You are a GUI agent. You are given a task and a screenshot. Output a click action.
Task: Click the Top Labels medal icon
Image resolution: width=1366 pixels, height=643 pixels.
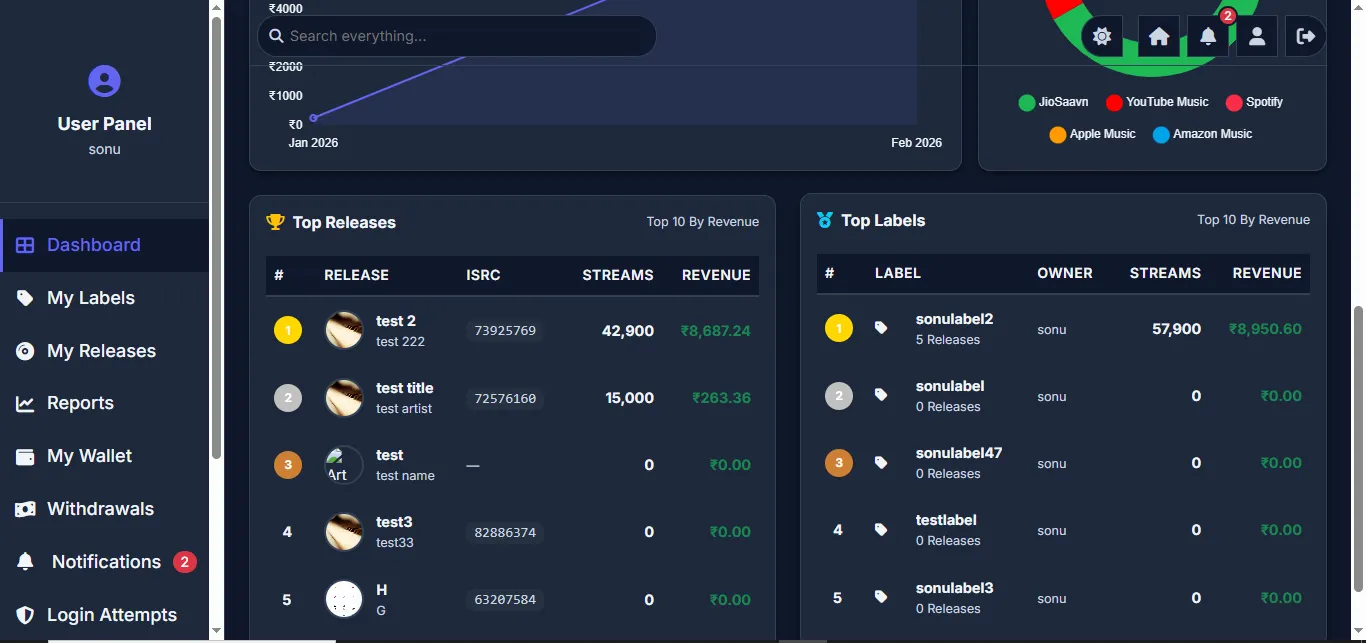pyautogui.click(x=825, y=220)
